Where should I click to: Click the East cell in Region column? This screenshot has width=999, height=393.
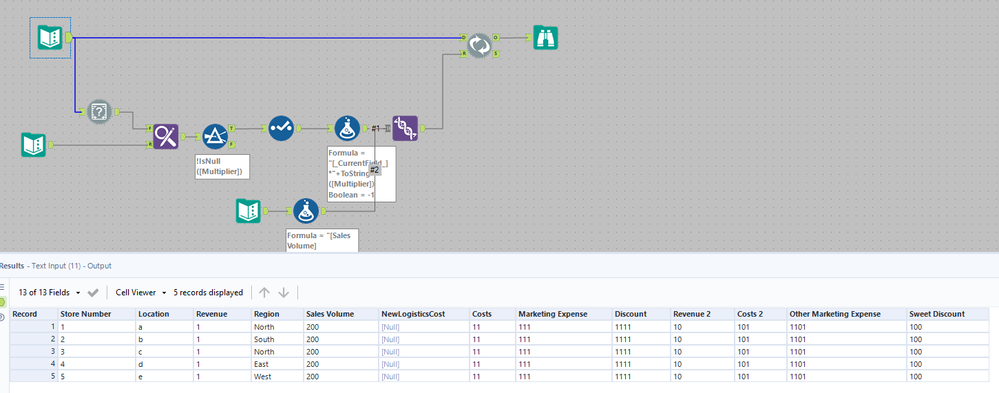pyautogui.click(x=277, y=364)
